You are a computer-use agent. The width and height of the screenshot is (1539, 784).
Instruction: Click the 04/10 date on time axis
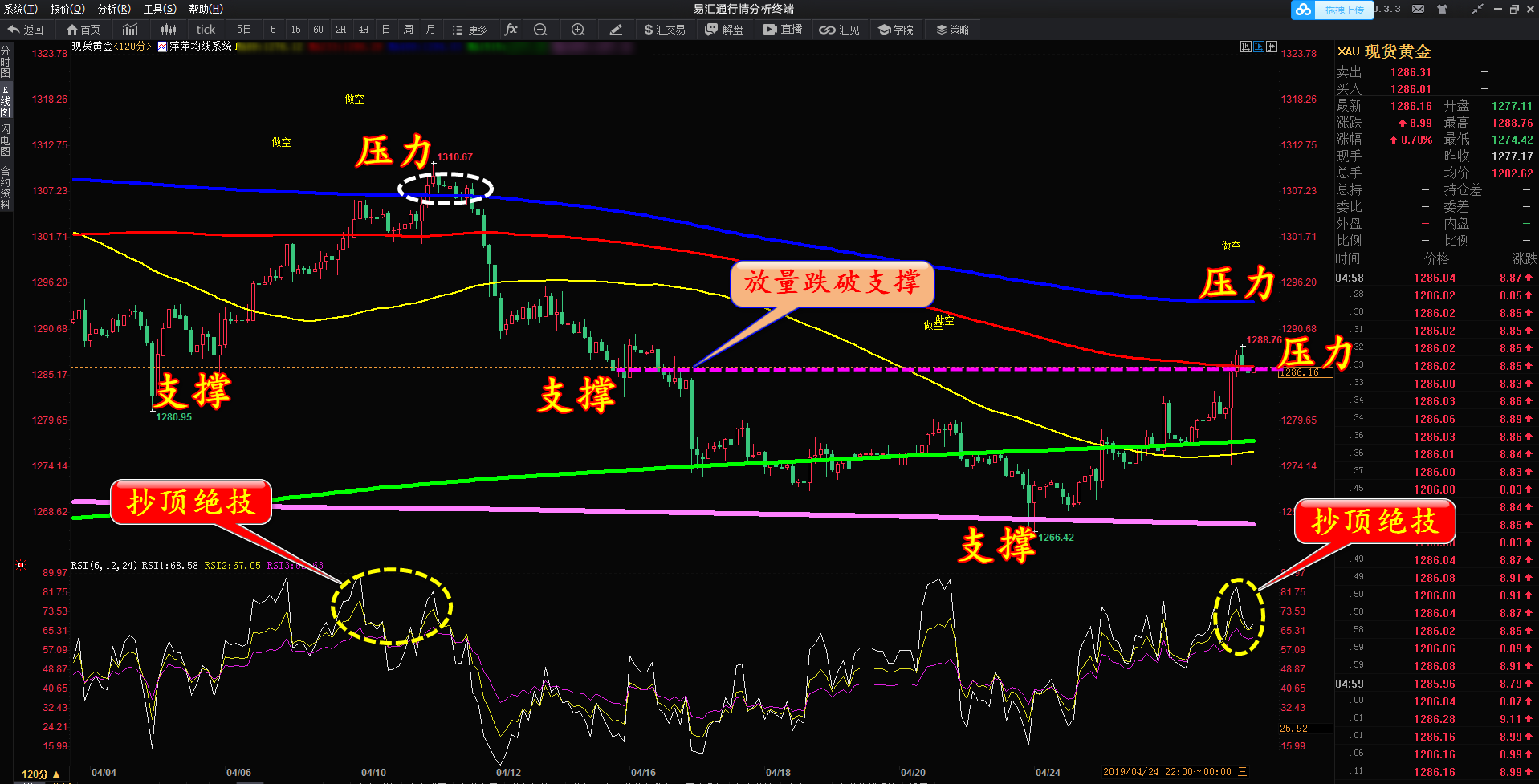coord(373,773)
